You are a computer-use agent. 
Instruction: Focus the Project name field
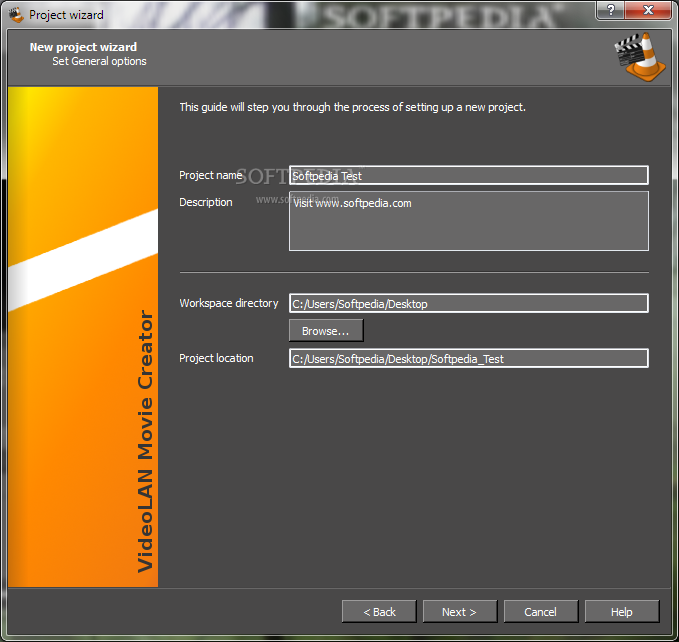pyautogui.click(x=469, y=175)
